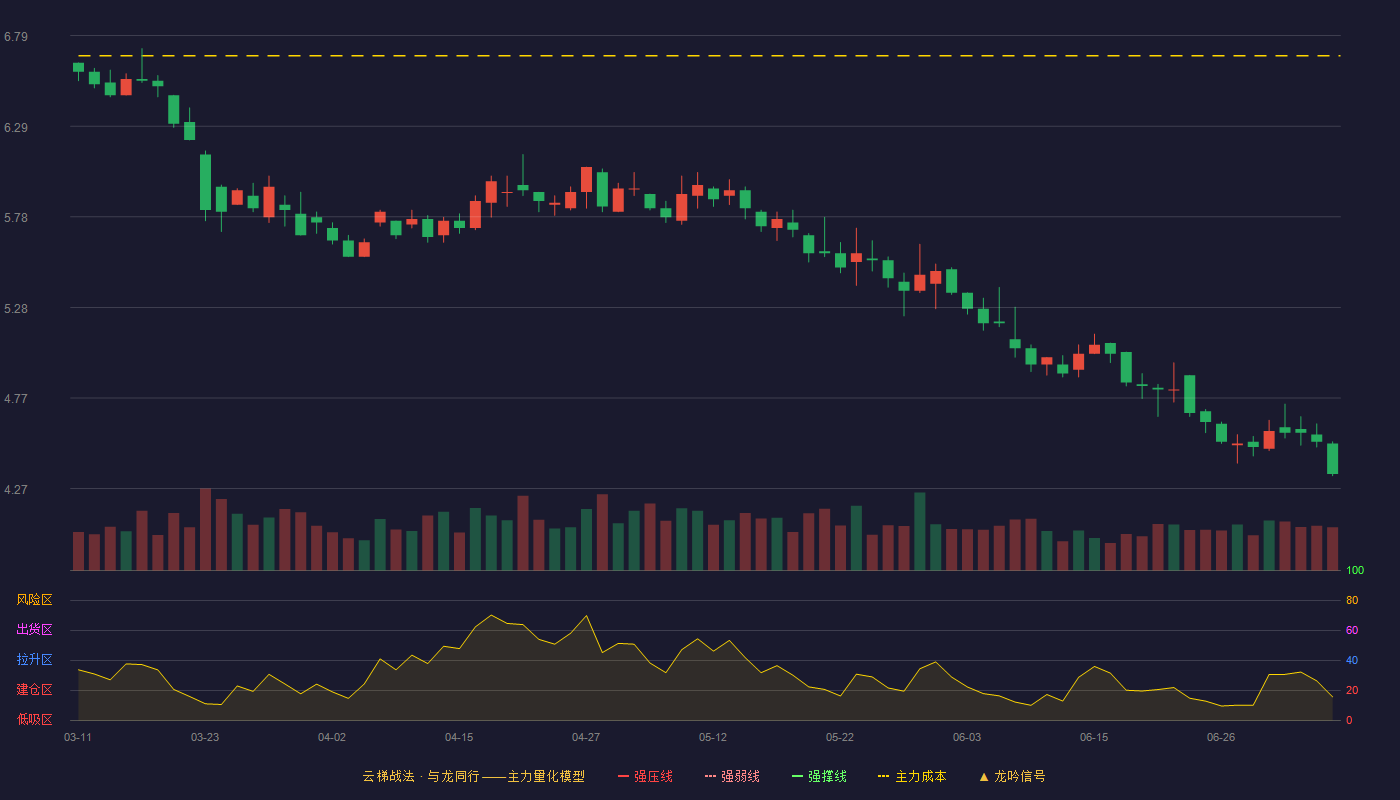Click the yellow triangle 龙吟信号 icon
Viewport: 1400px width, 800px height.
point(983,776)
